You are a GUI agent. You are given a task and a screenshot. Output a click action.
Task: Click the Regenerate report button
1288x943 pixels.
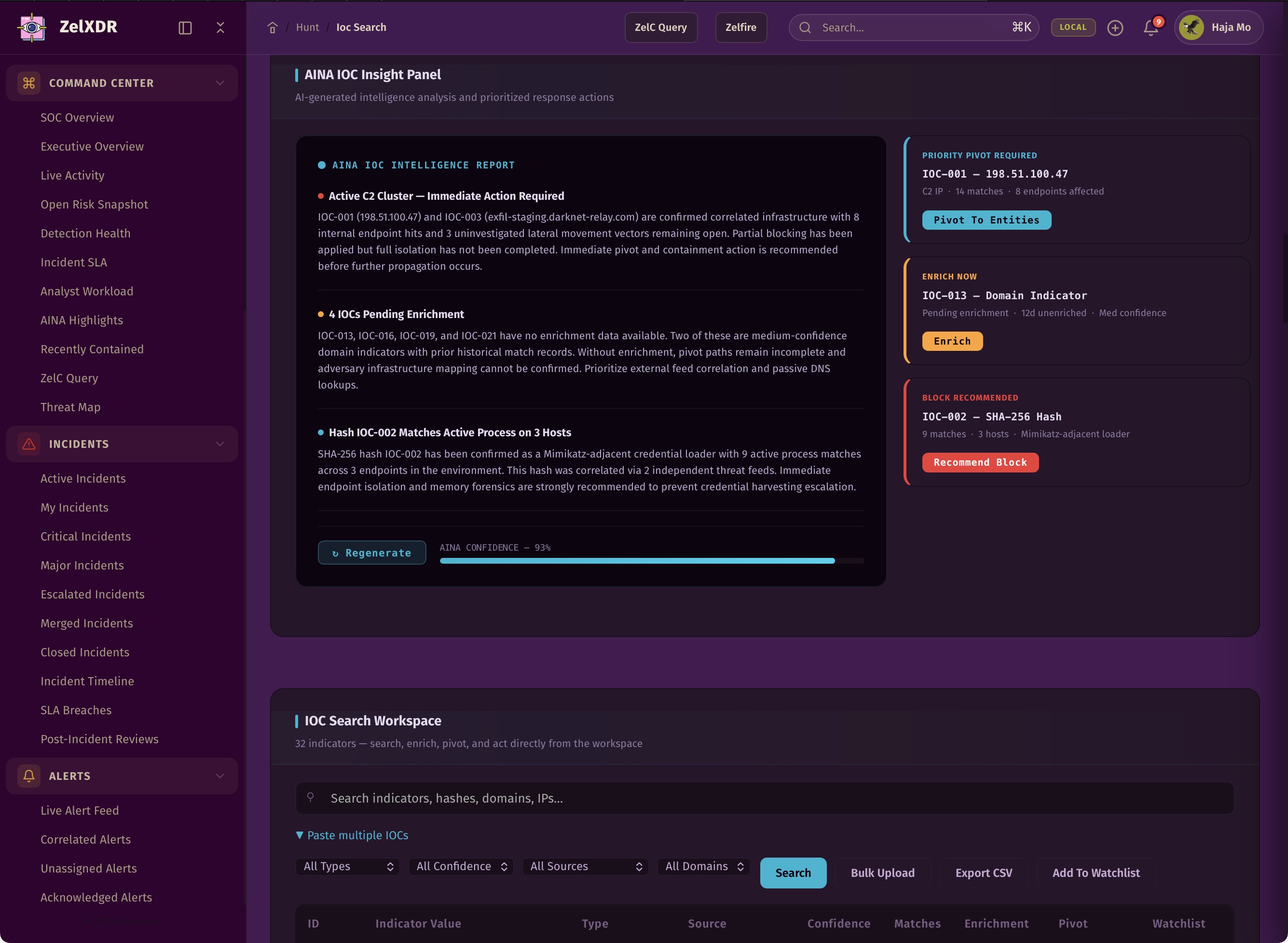pos(371,553)
